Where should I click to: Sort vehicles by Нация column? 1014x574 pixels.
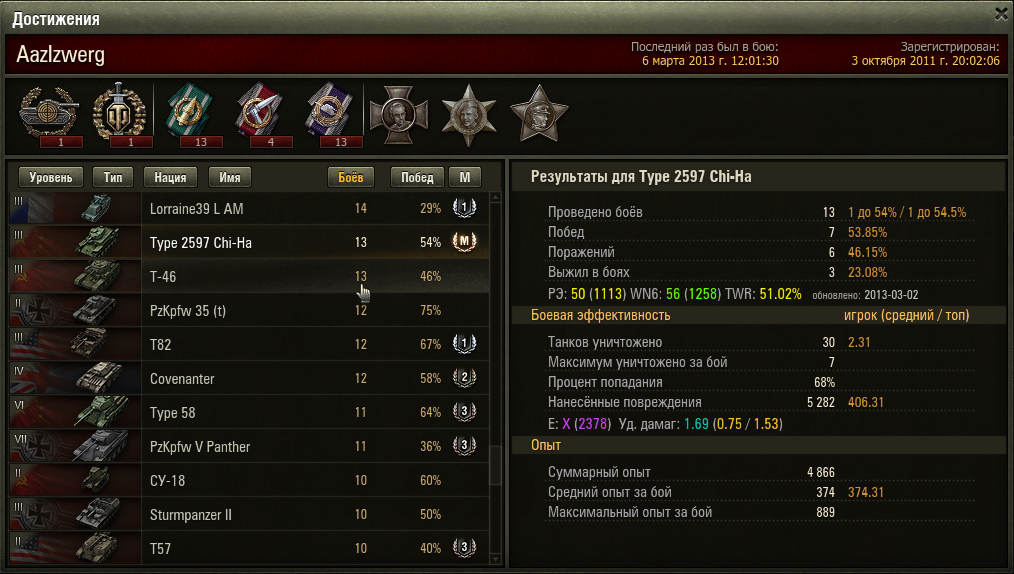170,177
